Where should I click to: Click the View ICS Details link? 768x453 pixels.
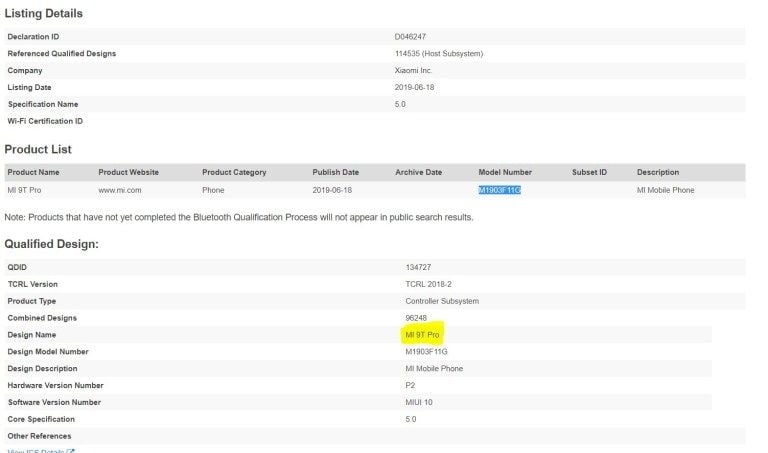coord(41,451)
